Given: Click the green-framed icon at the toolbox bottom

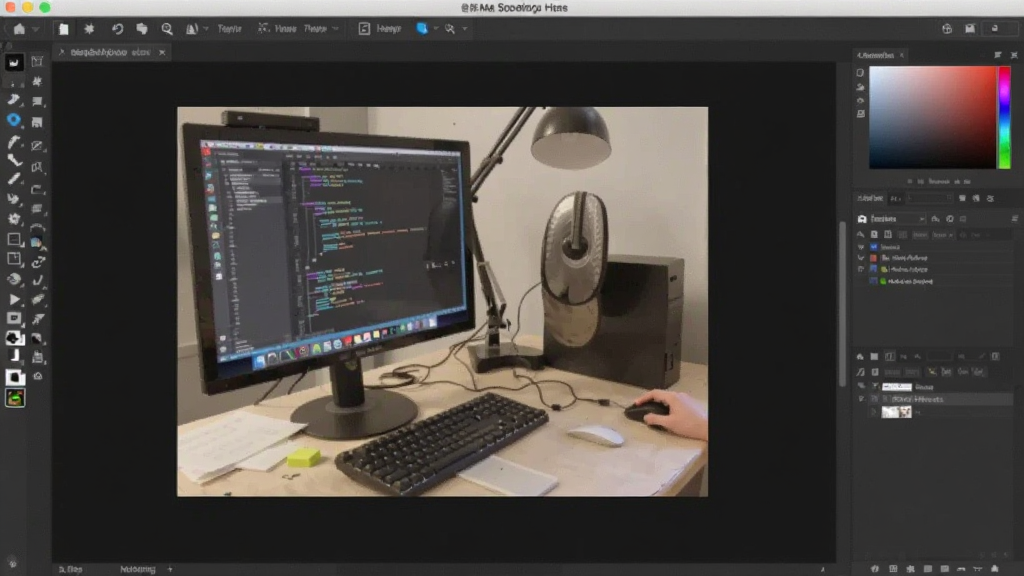Looking at the screenshot, I should tap(15, 398).
